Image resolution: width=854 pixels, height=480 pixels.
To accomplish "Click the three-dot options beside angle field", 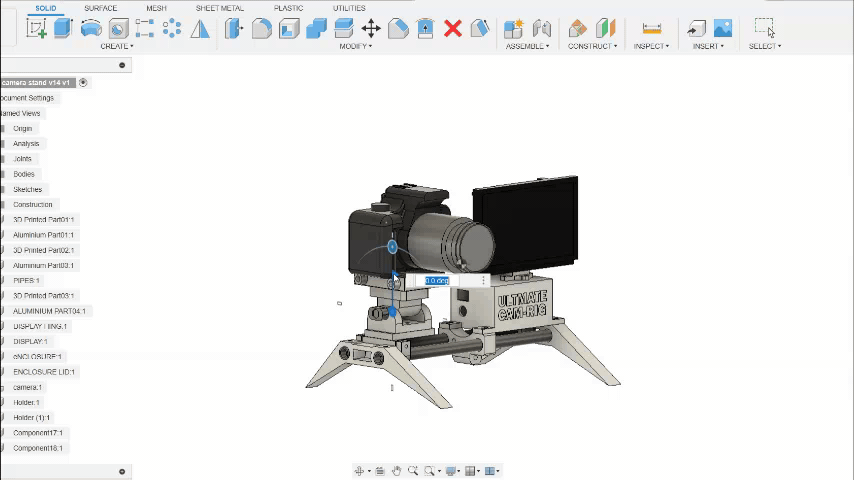I will pyautogui.click(x=483, y=281).
